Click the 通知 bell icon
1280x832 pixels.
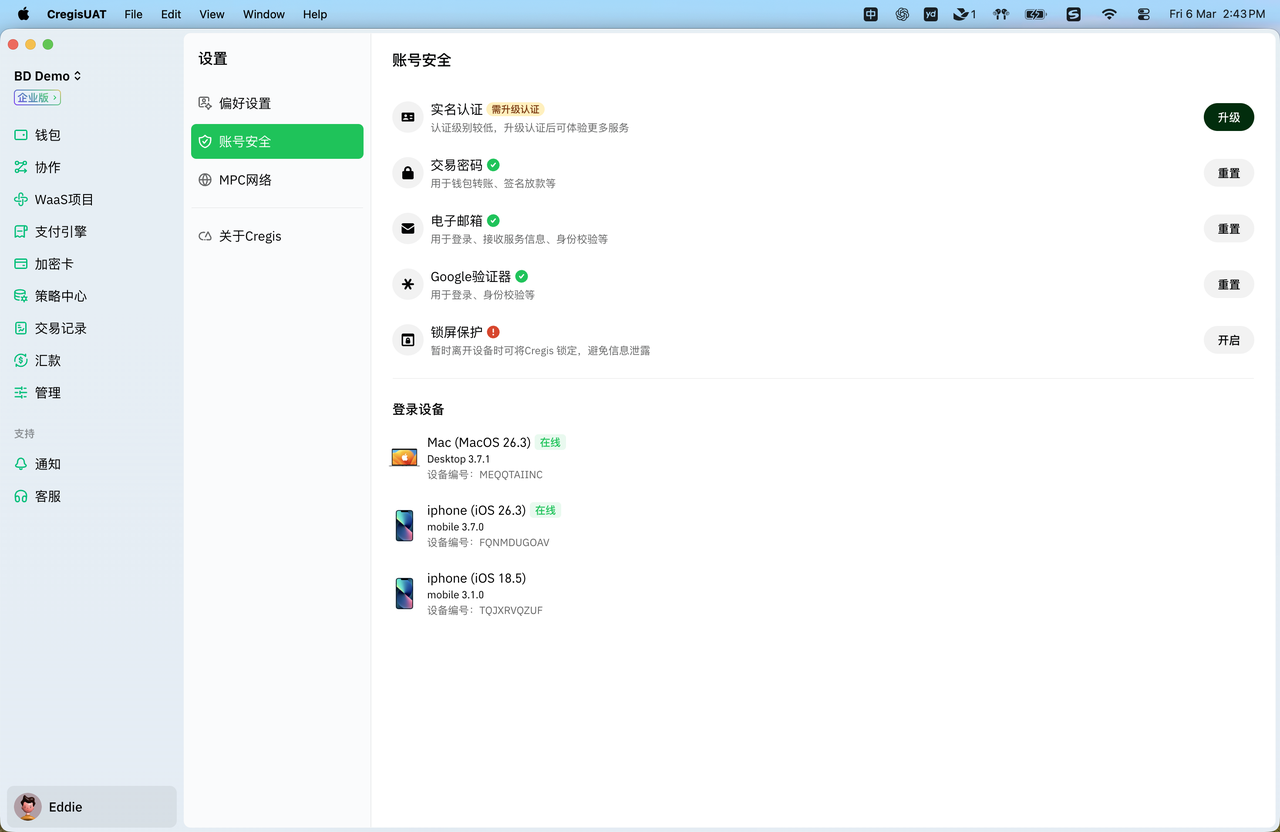click(x=21, y=464)
